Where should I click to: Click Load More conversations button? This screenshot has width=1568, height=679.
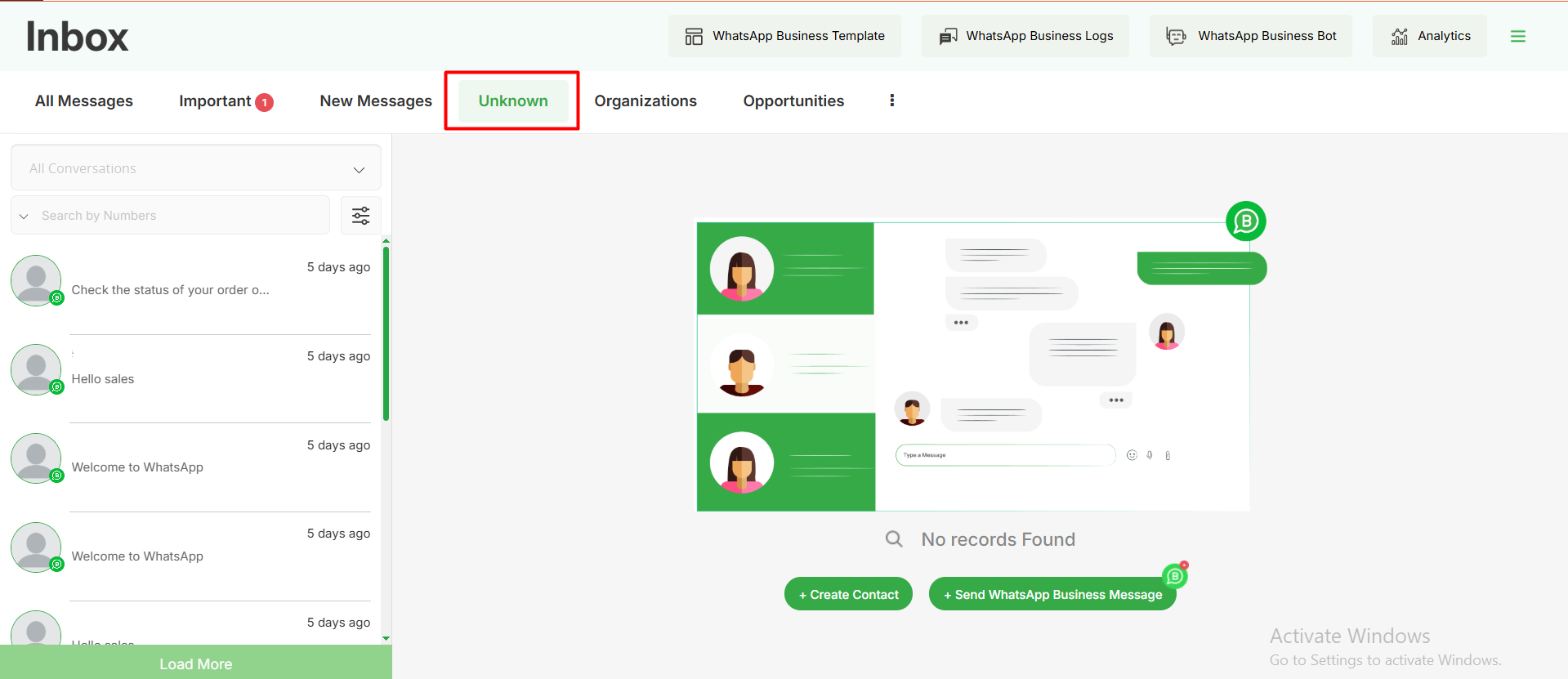point(196,663)
